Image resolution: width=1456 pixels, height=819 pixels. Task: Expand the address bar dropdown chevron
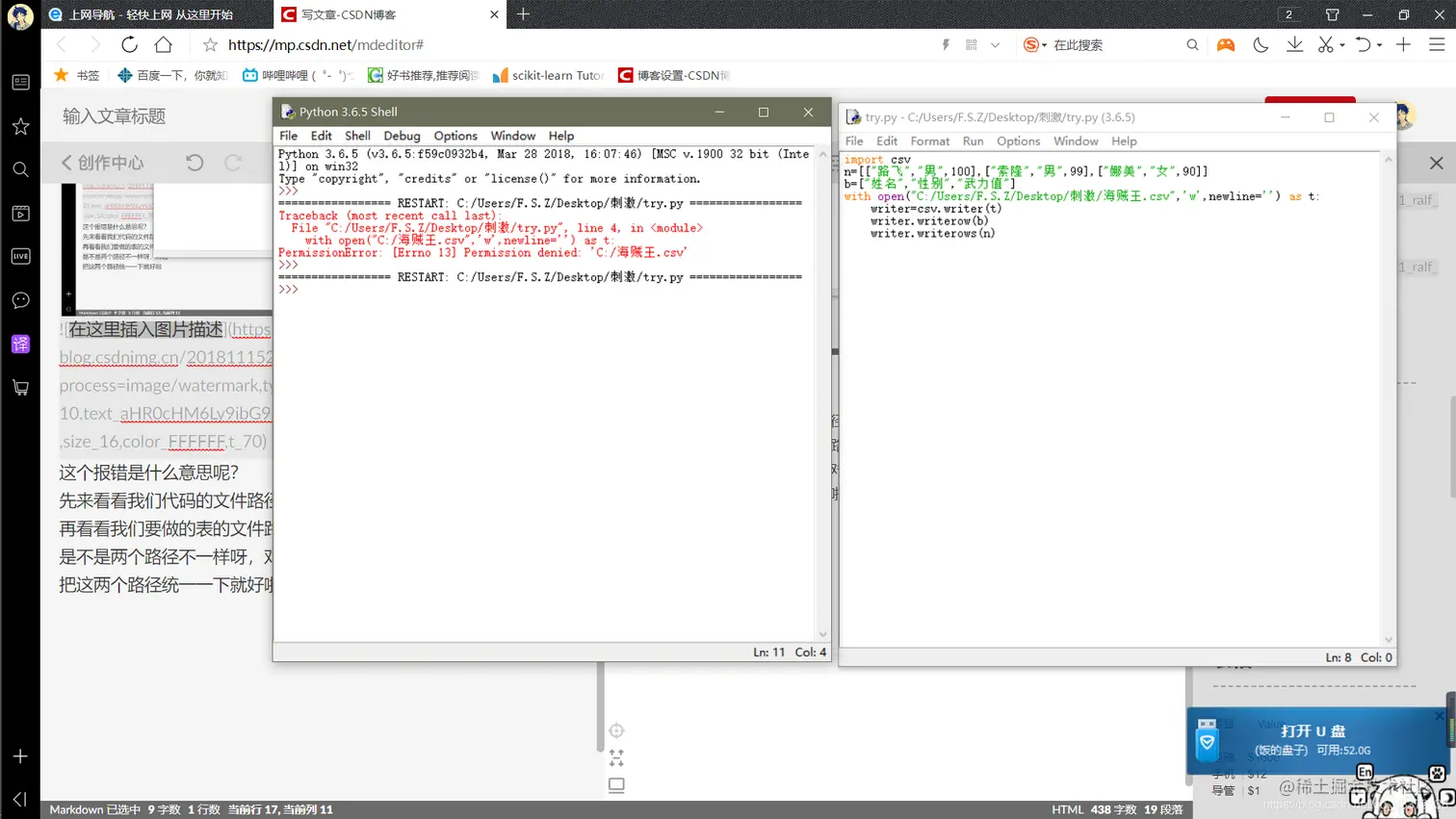point(995,44)
